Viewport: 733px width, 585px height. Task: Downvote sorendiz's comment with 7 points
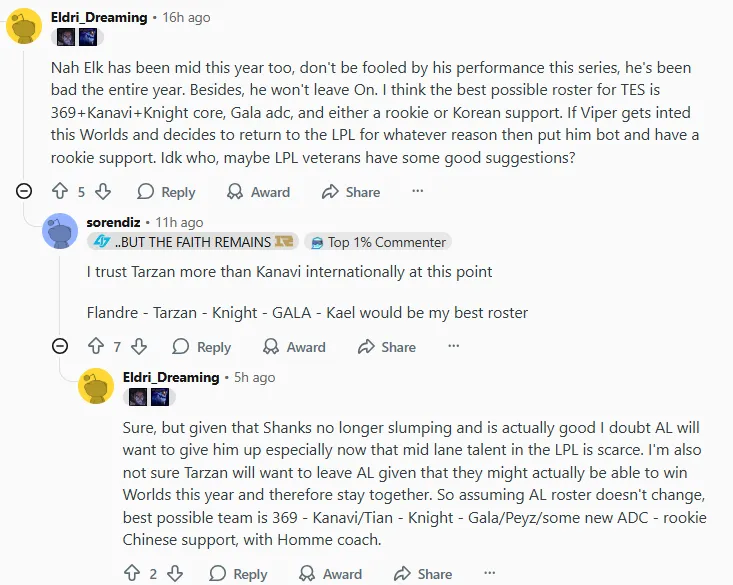click(x=140, y=347)
